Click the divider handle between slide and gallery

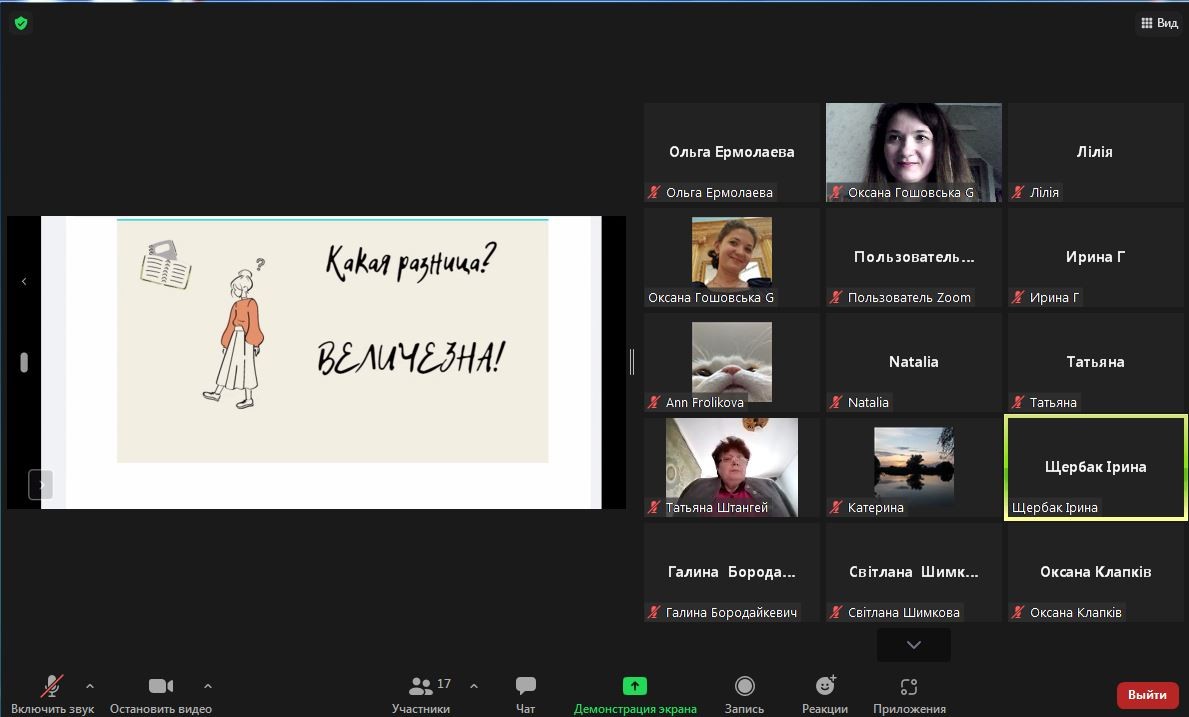(632, 362)
